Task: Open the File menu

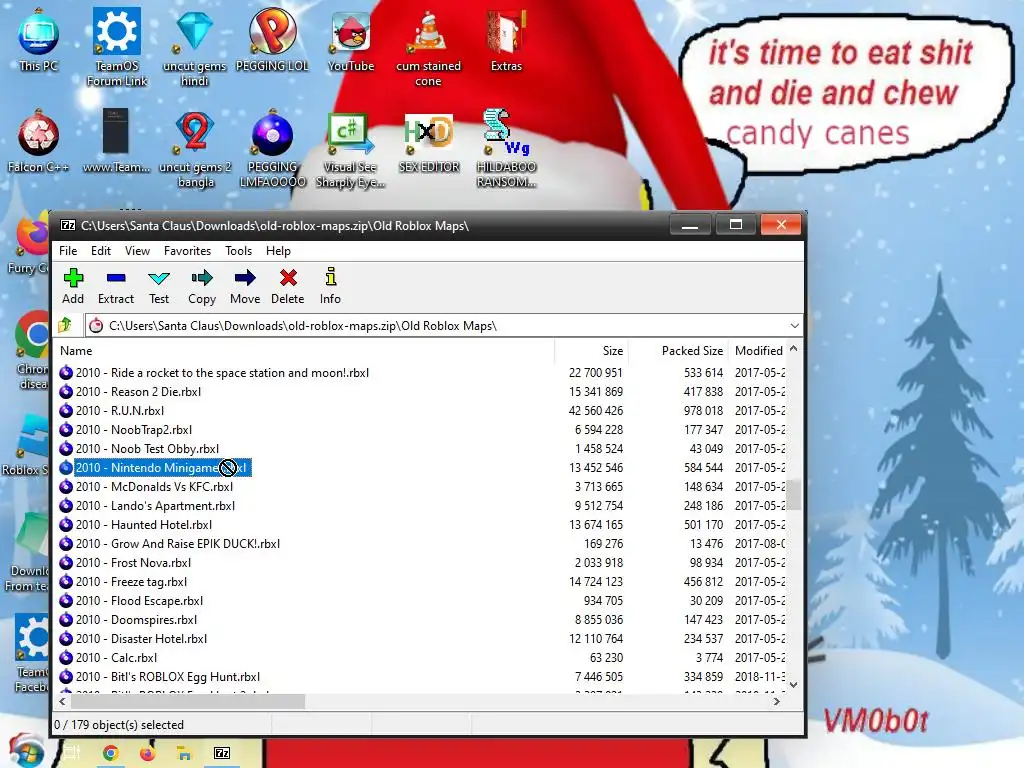Action: (x=68, y=251)
